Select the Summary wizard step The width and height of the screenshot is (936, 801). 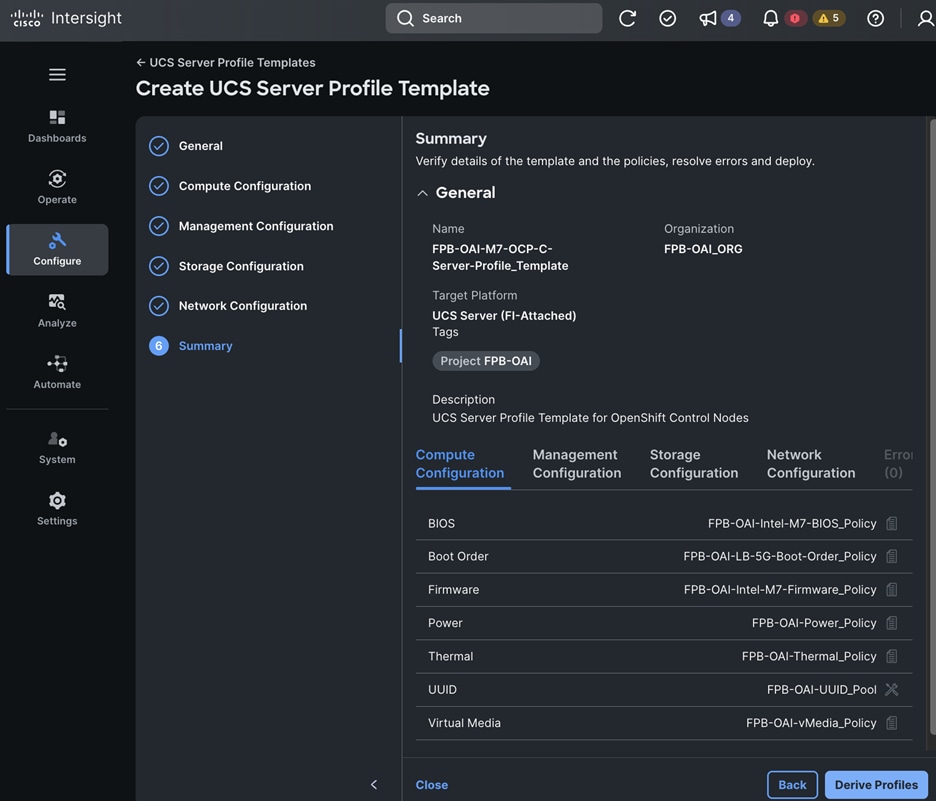coord(190,346)
